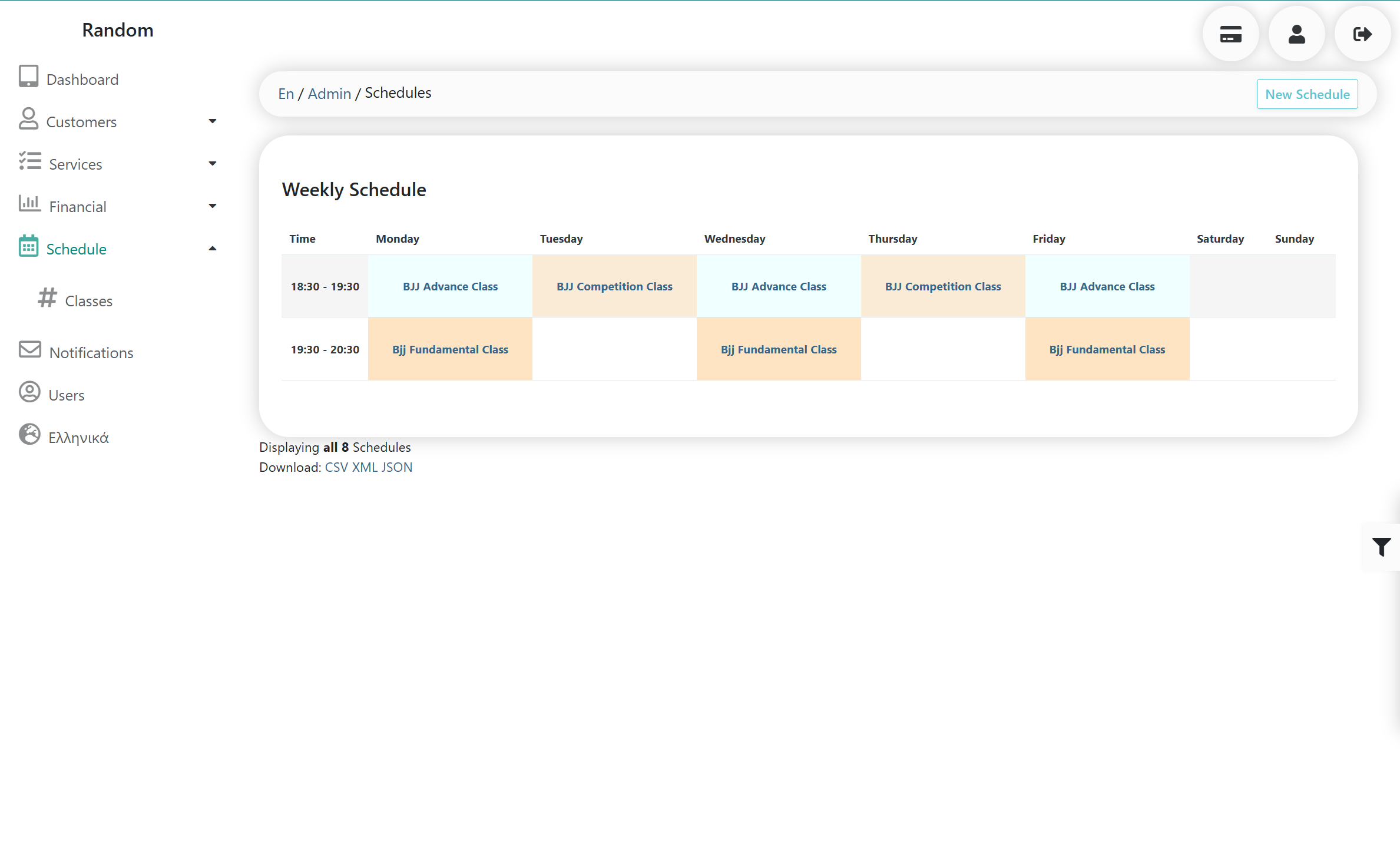Expand the Services menu arrow
1400x860 pixels.
coord(213,164)
